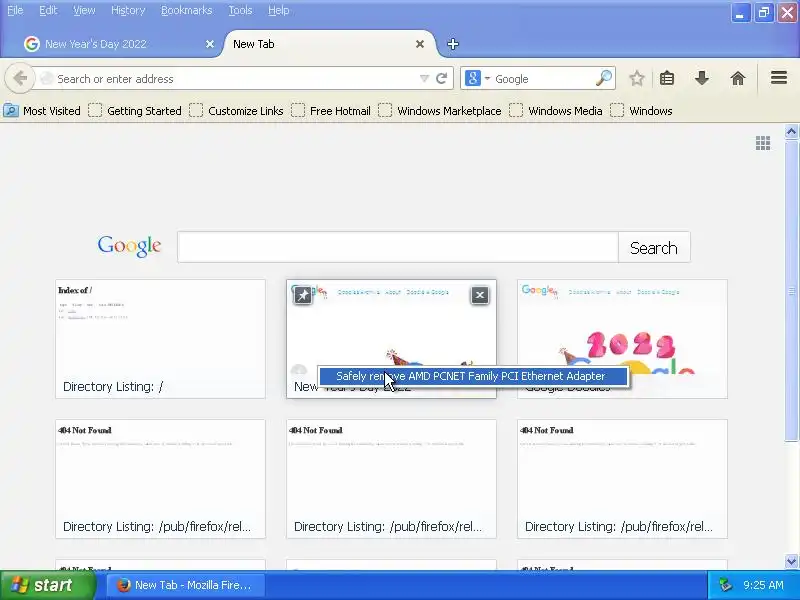Click the vertical scrollbar thumb
The image size is (800, 600).
[x=791, y=291]
